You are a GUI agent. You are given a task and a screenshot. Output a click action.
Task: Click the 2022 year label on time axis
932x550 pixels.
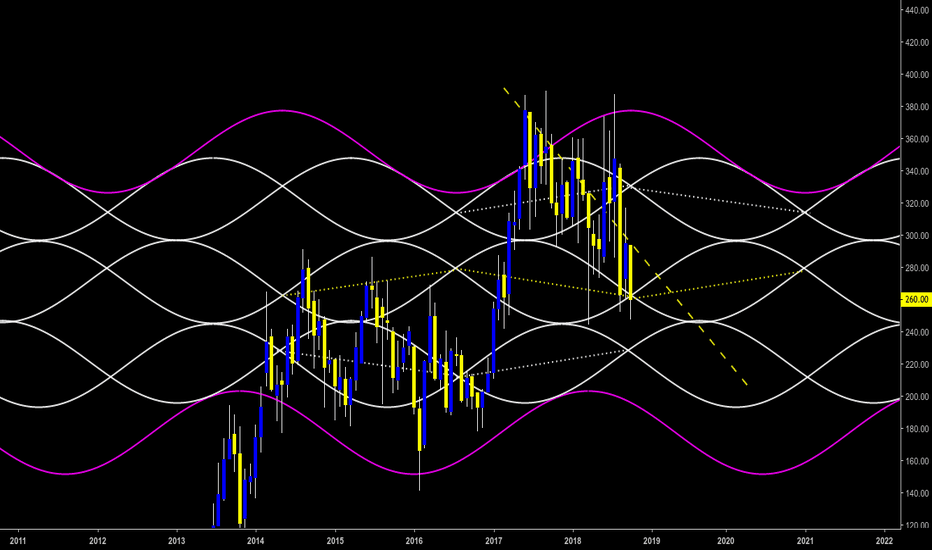884,540
